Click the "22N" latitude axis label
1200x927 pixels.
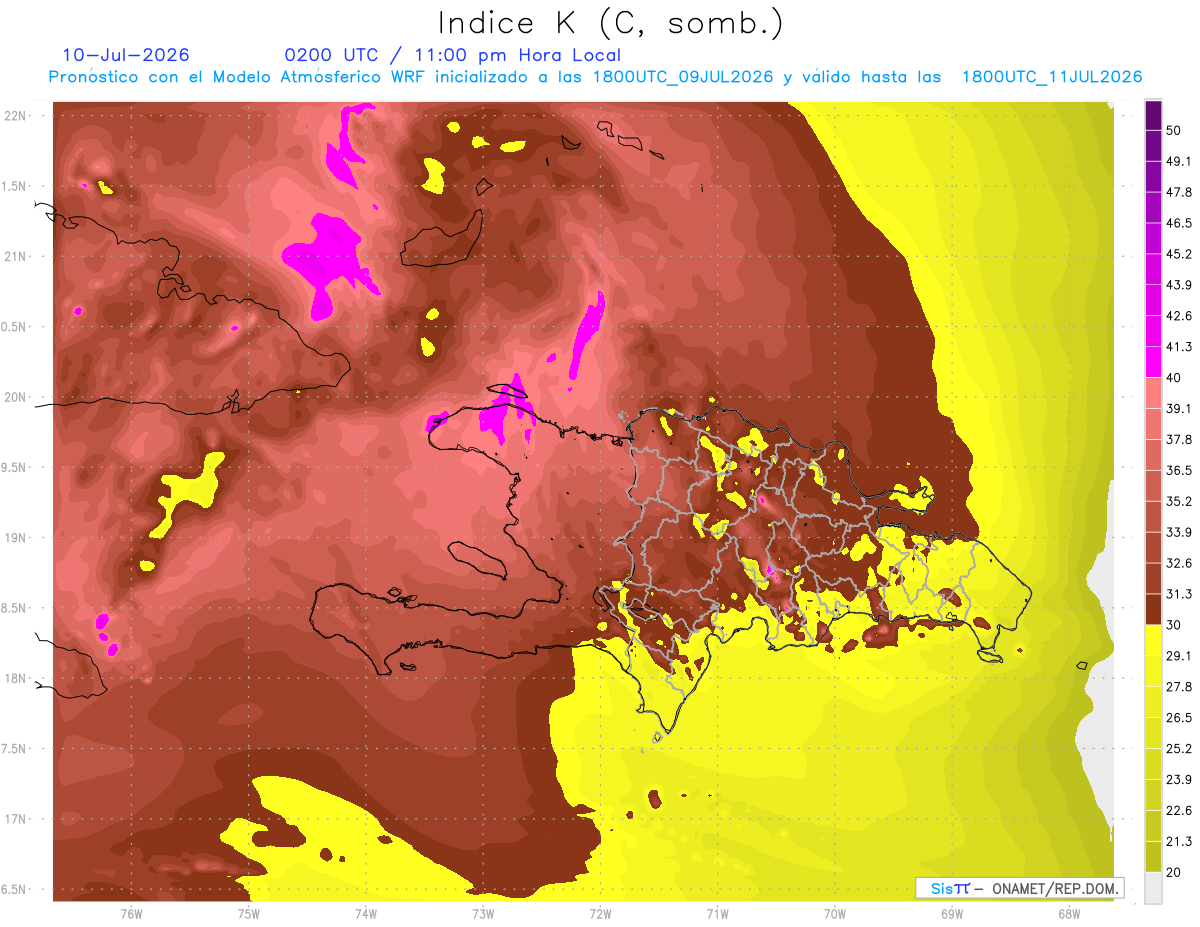point(16,116)
